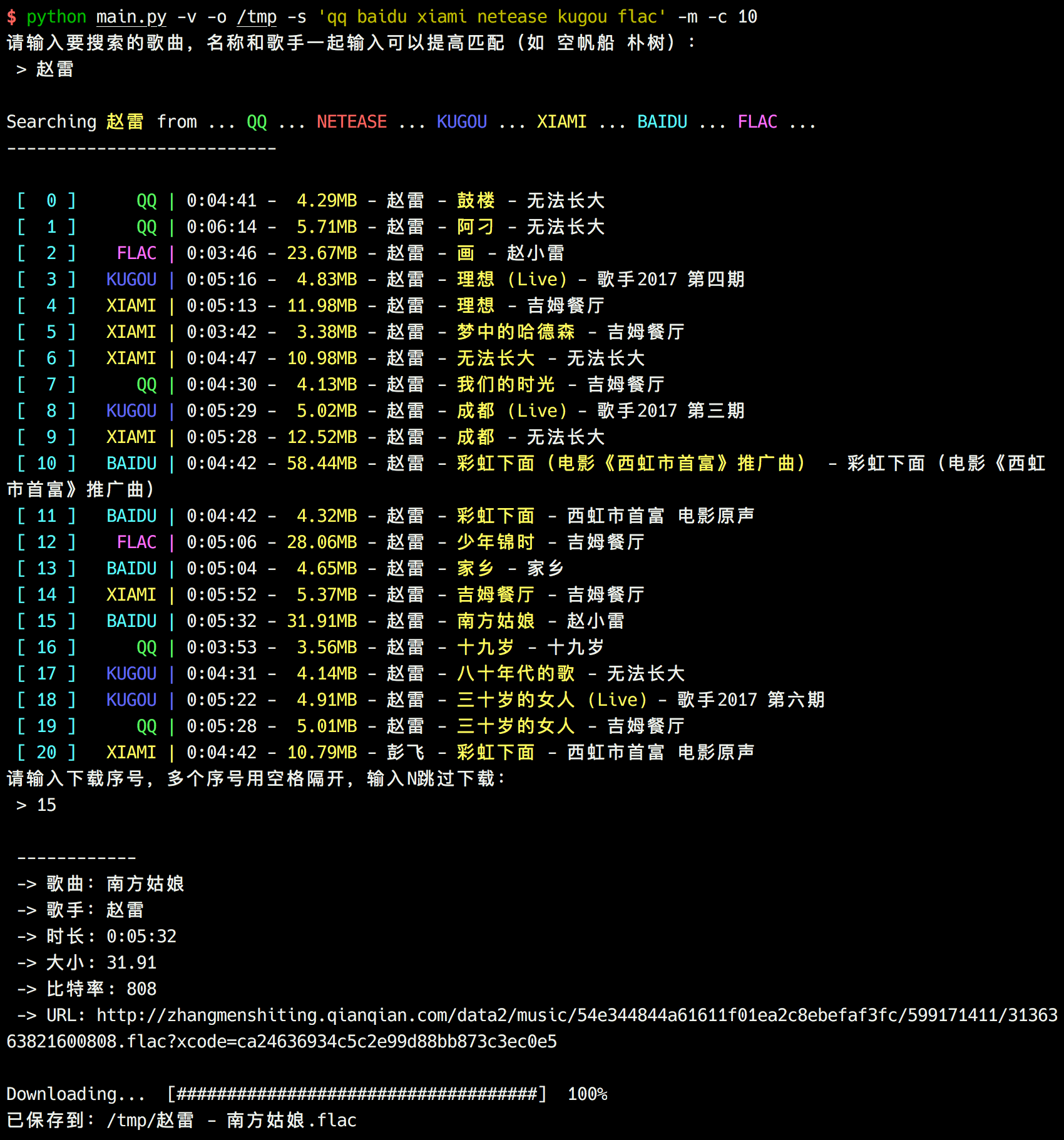The width and height of the screenshot is (1064, 1140).
Task: Click size '5.01MB' in row 19
Action: coord(327,726)
